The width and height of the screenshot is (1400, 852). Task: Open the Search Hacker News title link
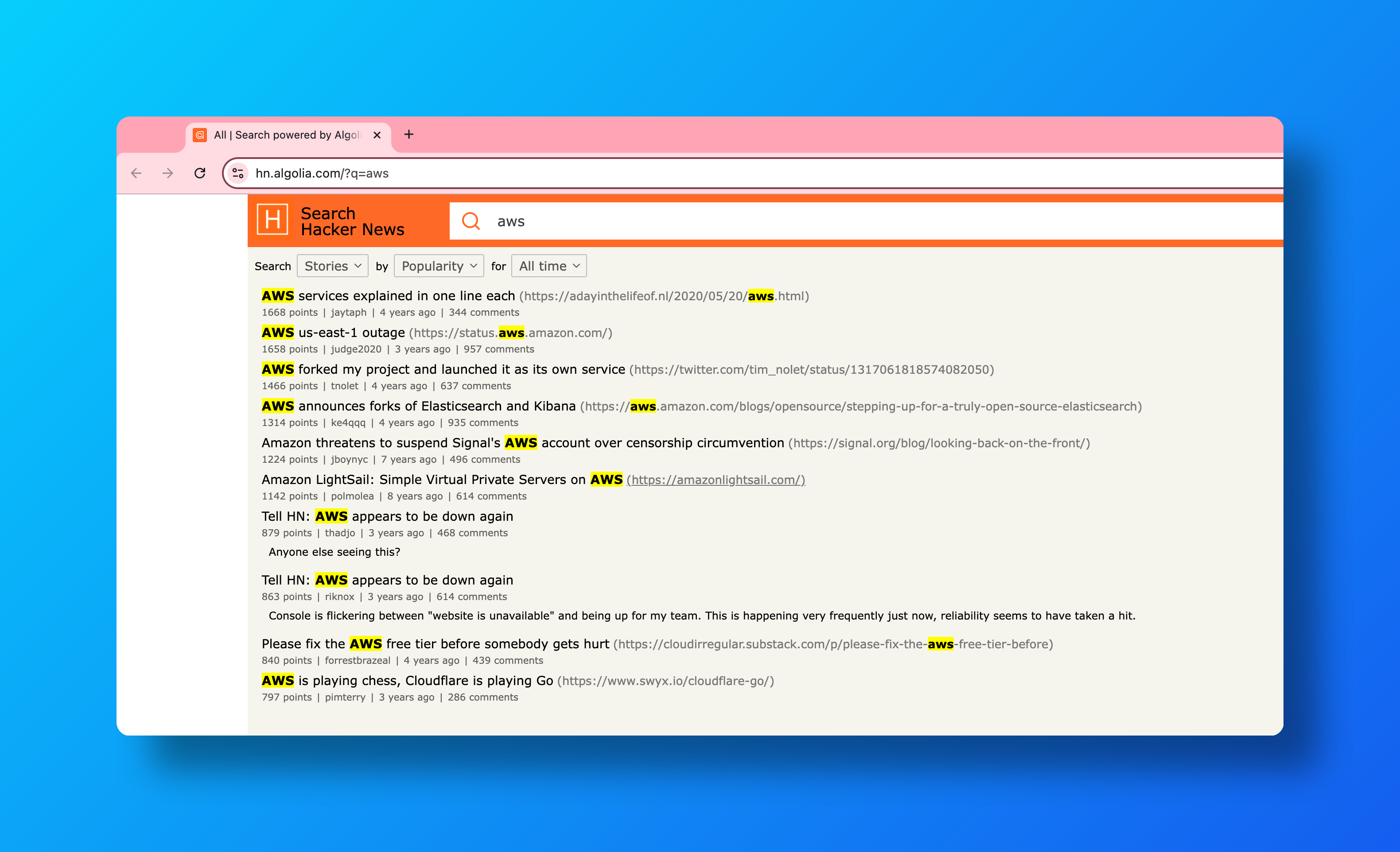click(x=352, y=221)
